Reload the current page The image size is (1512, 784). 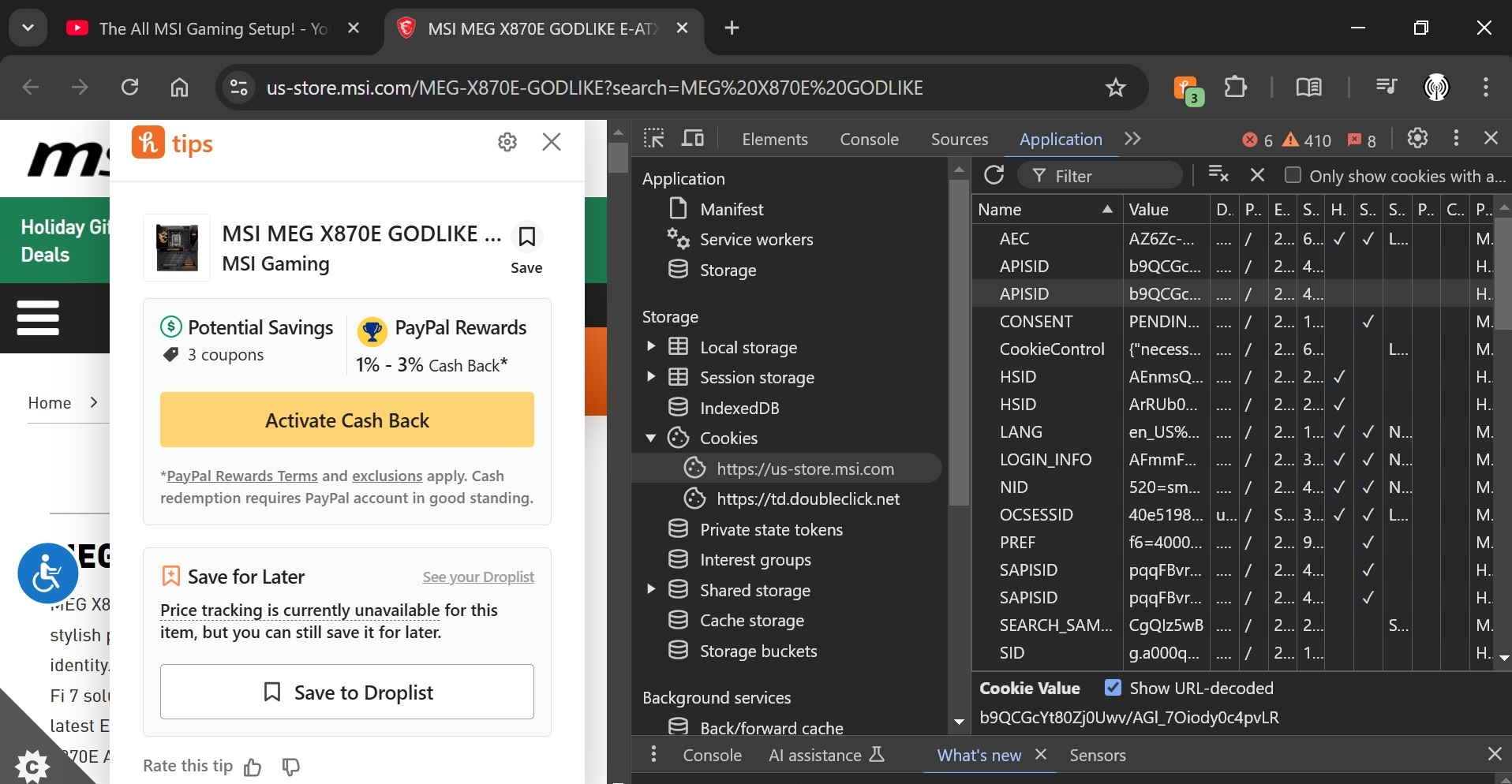point(130,87)
